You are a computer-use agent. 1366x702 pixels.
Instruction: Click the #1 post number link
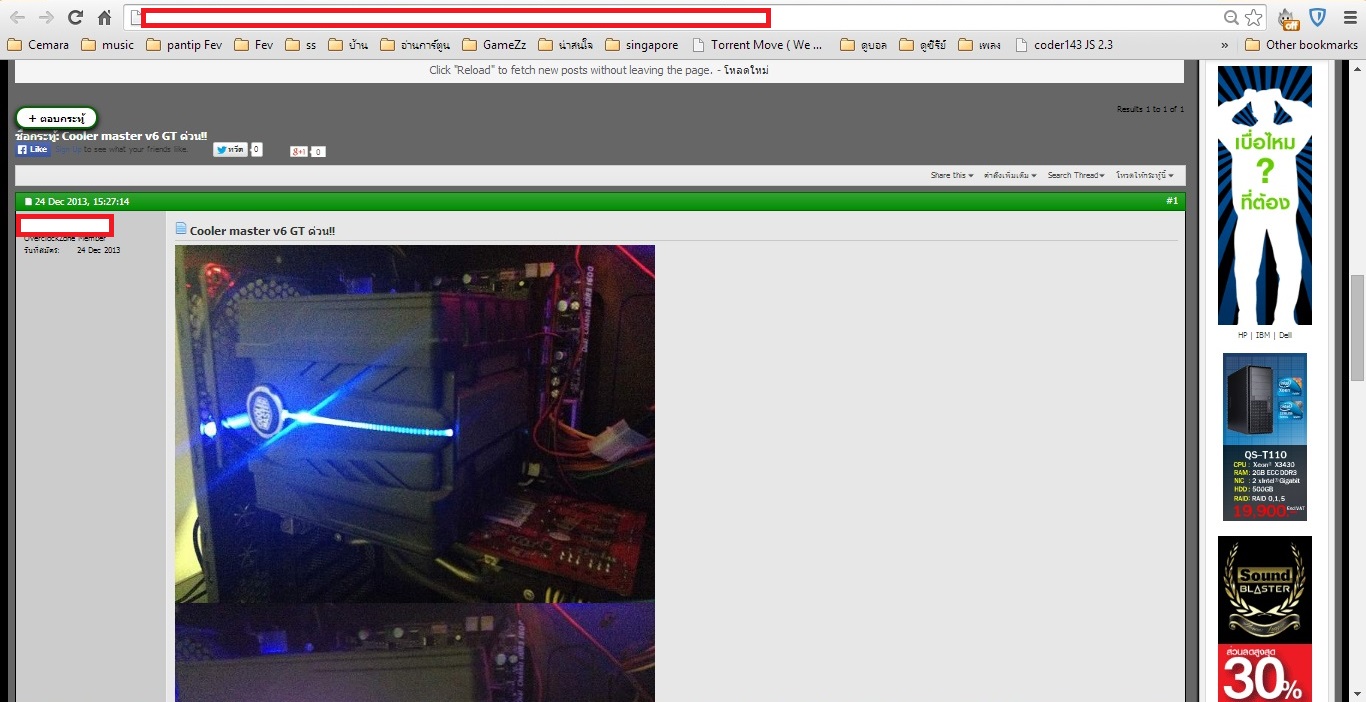pos(1172,201)
